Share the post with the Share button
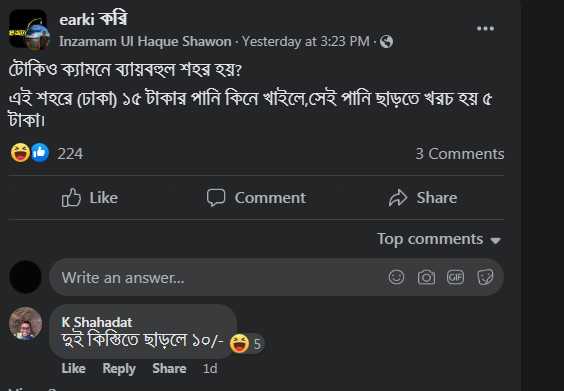564x391 pixels. pyautogui.click(x=423, y=197)
